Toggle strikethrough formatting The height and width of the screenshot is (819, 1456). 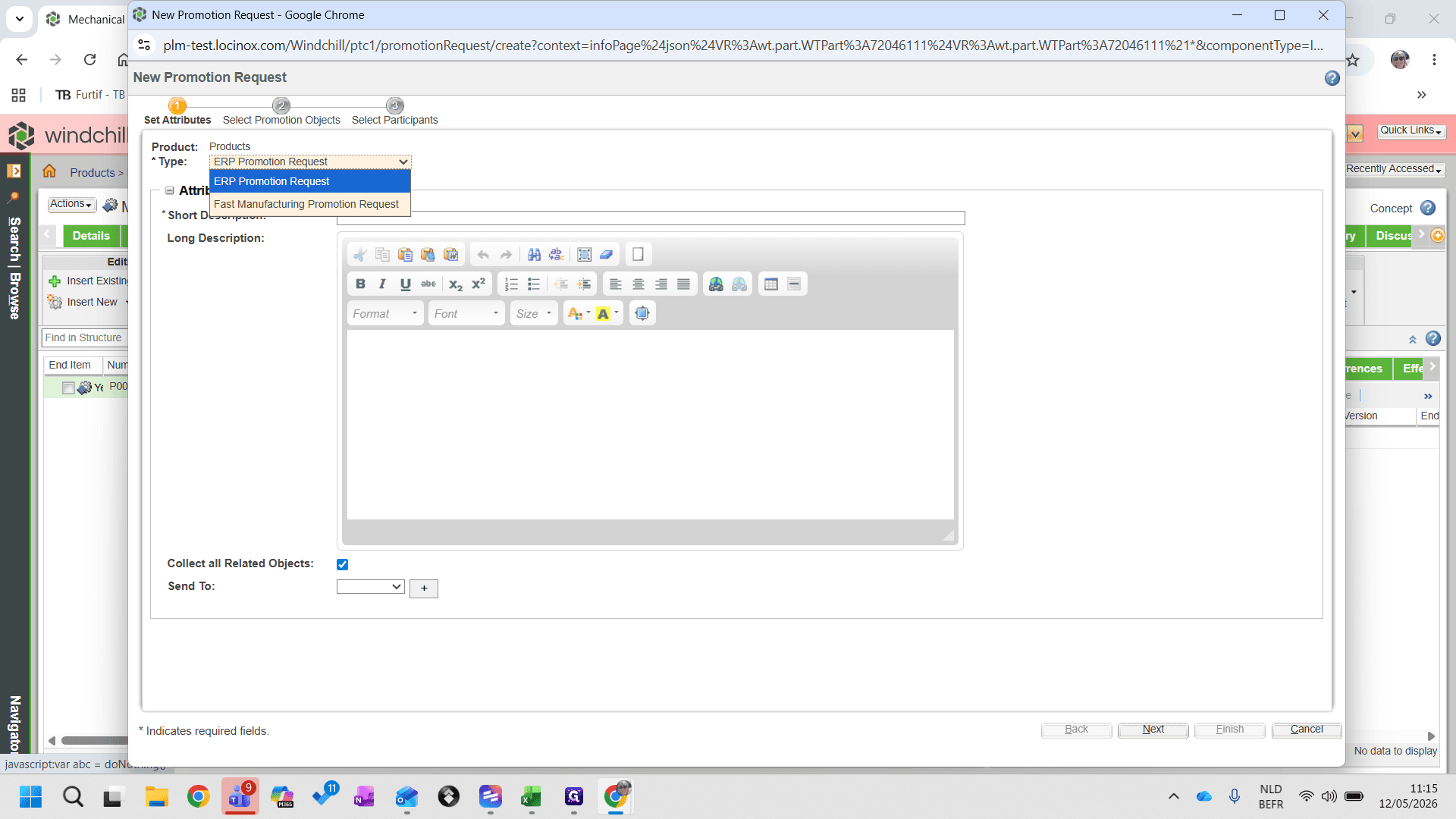(x=428, y=284)
